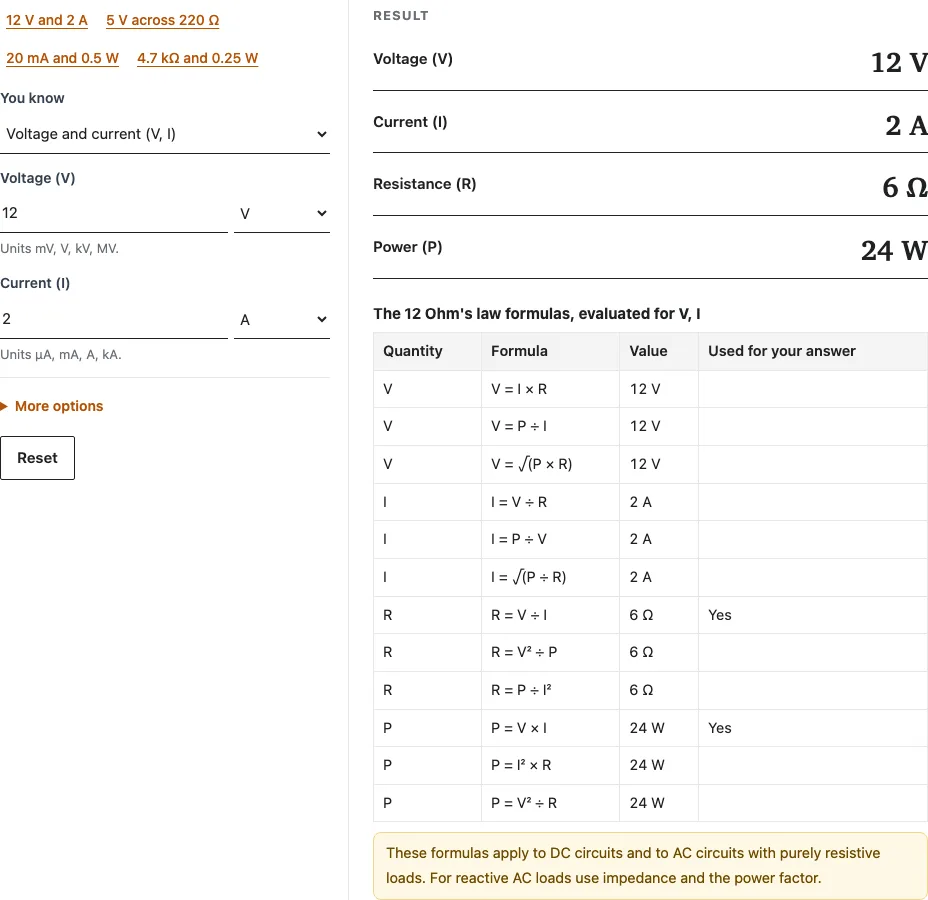Click the formula P = V² ÷ R
928x900 pixels.
(524, 803)
